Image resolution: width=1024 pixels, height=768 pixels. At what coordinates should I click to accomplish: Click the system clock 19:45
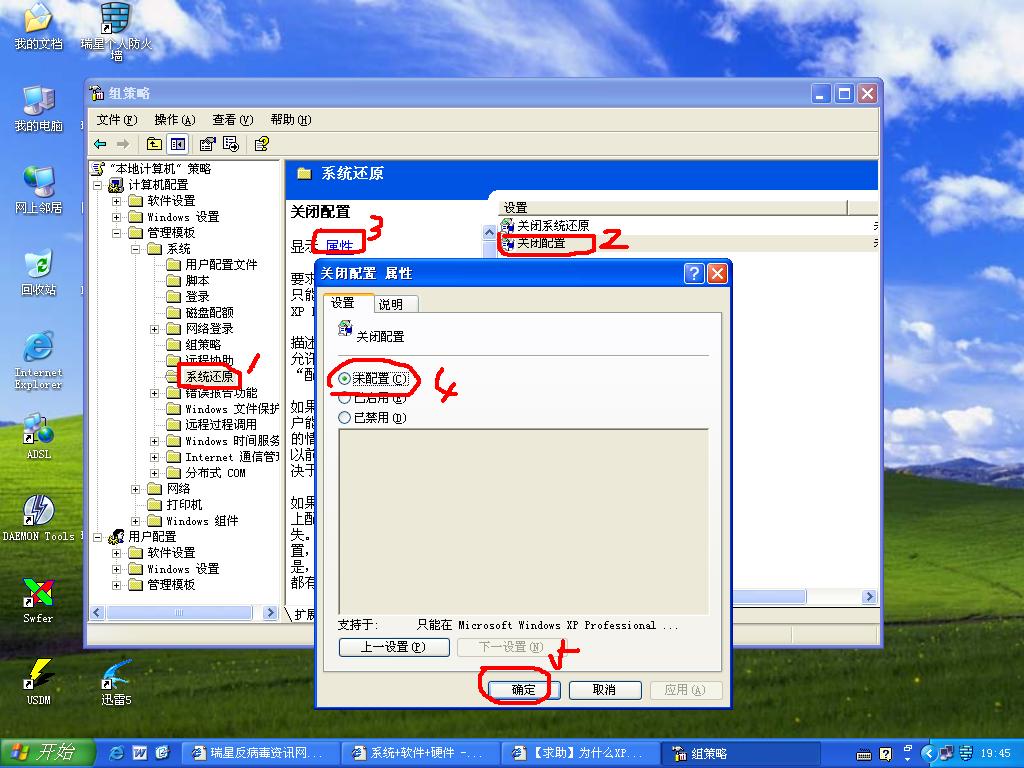[997, 753]
